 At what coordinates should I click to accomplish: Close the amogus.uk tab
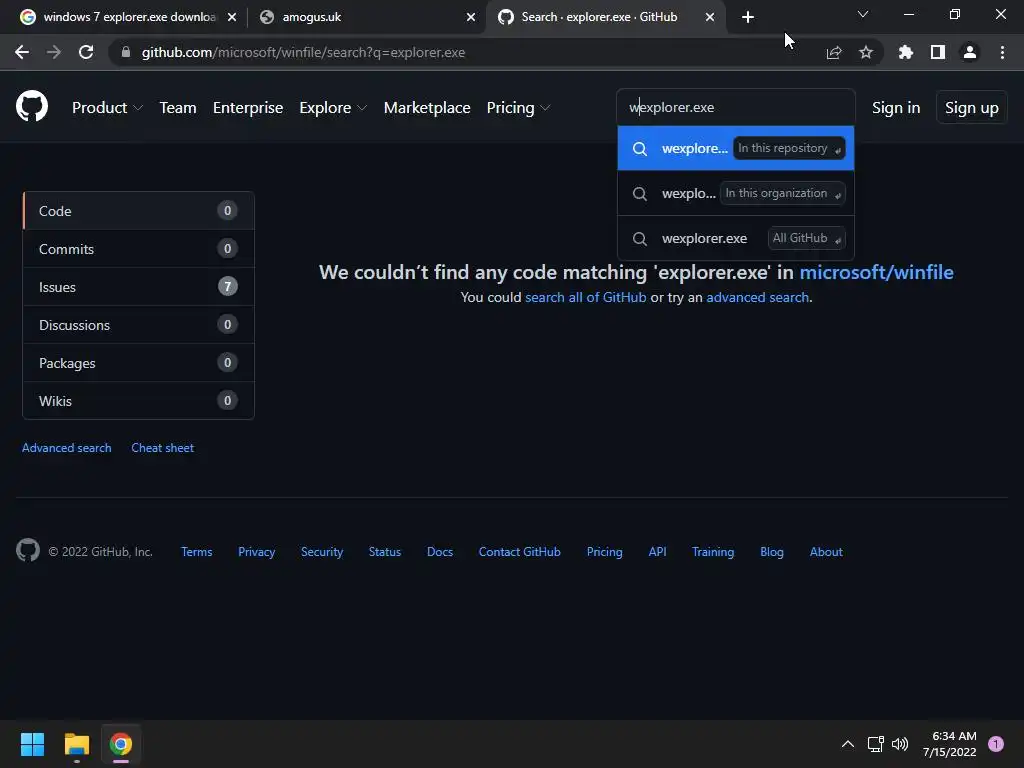(471, 17)
